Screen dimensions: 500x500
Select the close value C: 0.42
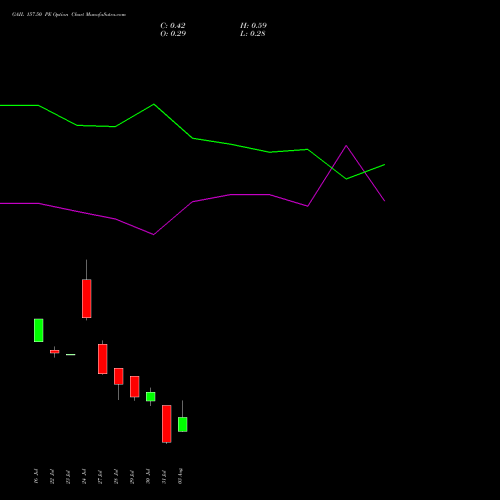coord(173,26)
